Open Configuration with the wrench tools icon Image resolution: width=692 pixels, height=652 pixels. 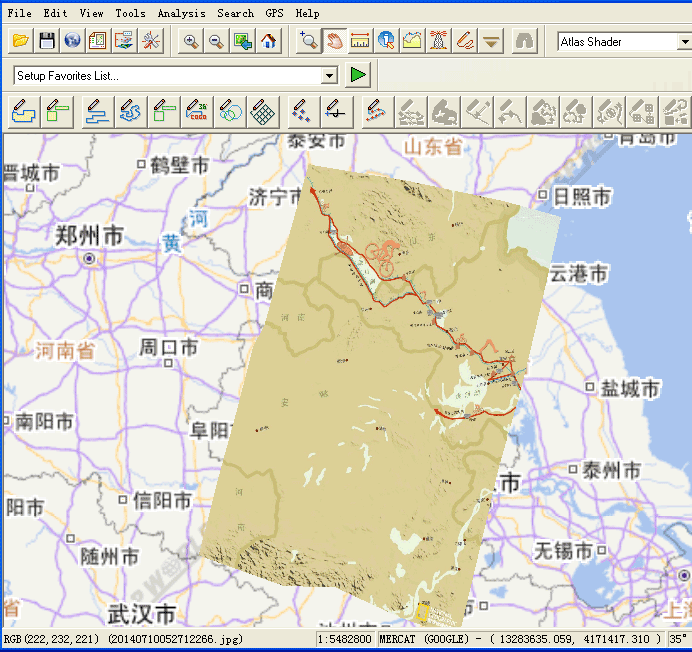point(150,41)
